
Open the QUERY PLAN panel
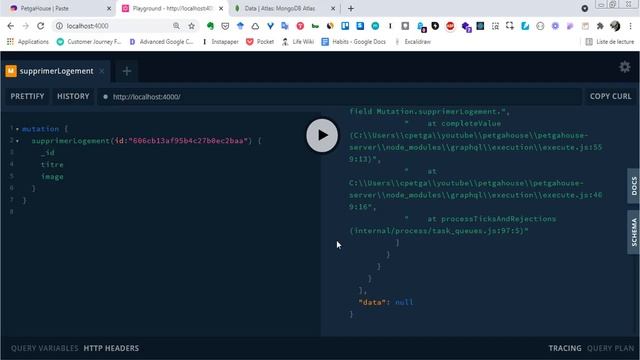coord(610,348)
